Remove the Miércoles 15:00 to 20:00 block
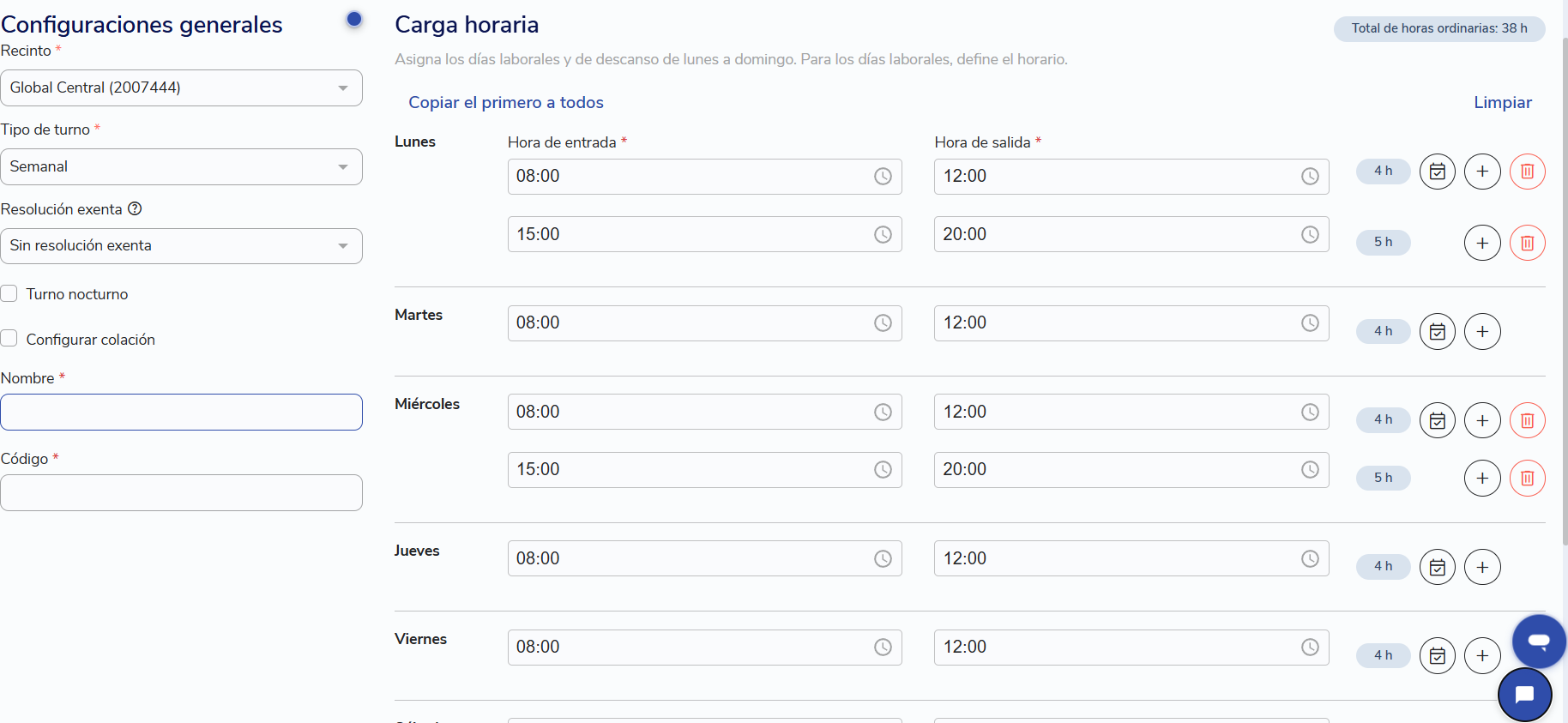1568x723 pixels. click(x=1528, y=478)
